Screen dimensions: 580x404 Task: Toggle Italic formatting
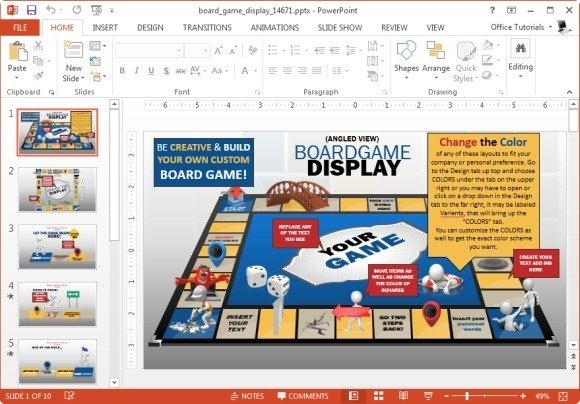tap(136, 71)
